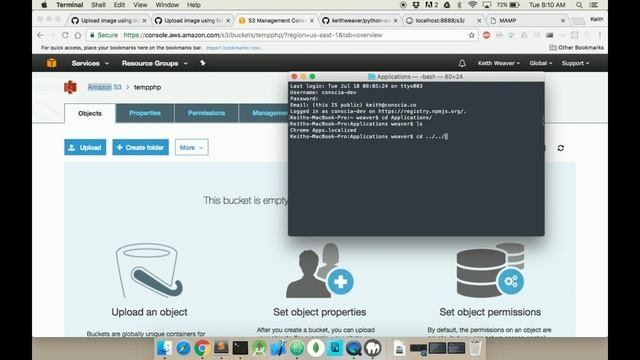Follow the Amazon S3 breadcrumb link

coord(104,87)
